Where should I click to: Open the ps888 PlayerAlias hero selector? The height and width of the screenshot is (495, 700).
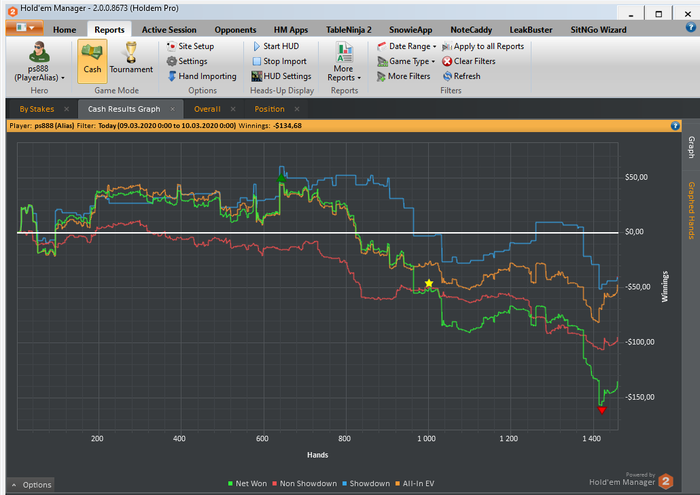point(39,62)
